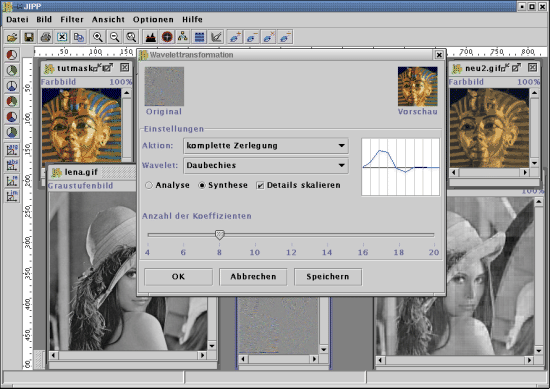Open the Filter menu
The width and height of the screenshot is (550, 389).
pos(72,20)
